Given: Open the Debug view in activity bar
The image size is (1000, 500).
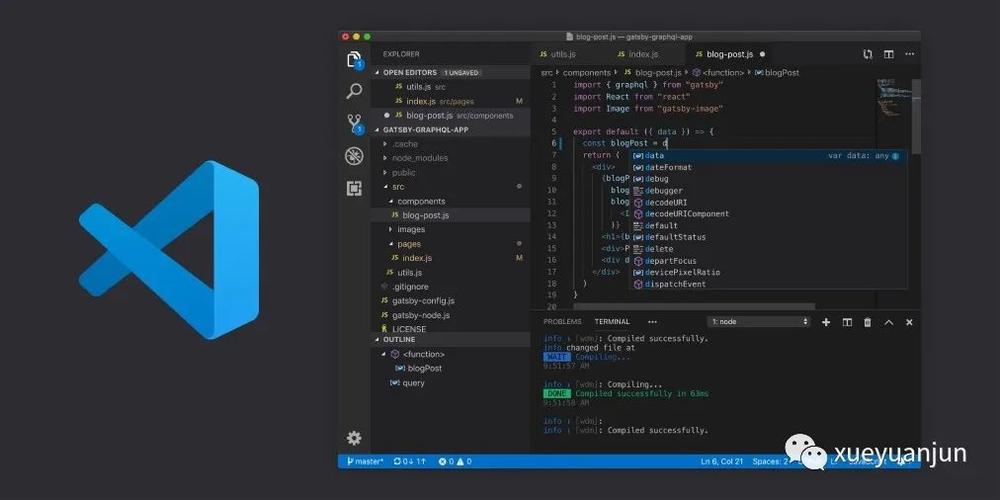Looking at the screenshot, I should (x=354, y=156).
